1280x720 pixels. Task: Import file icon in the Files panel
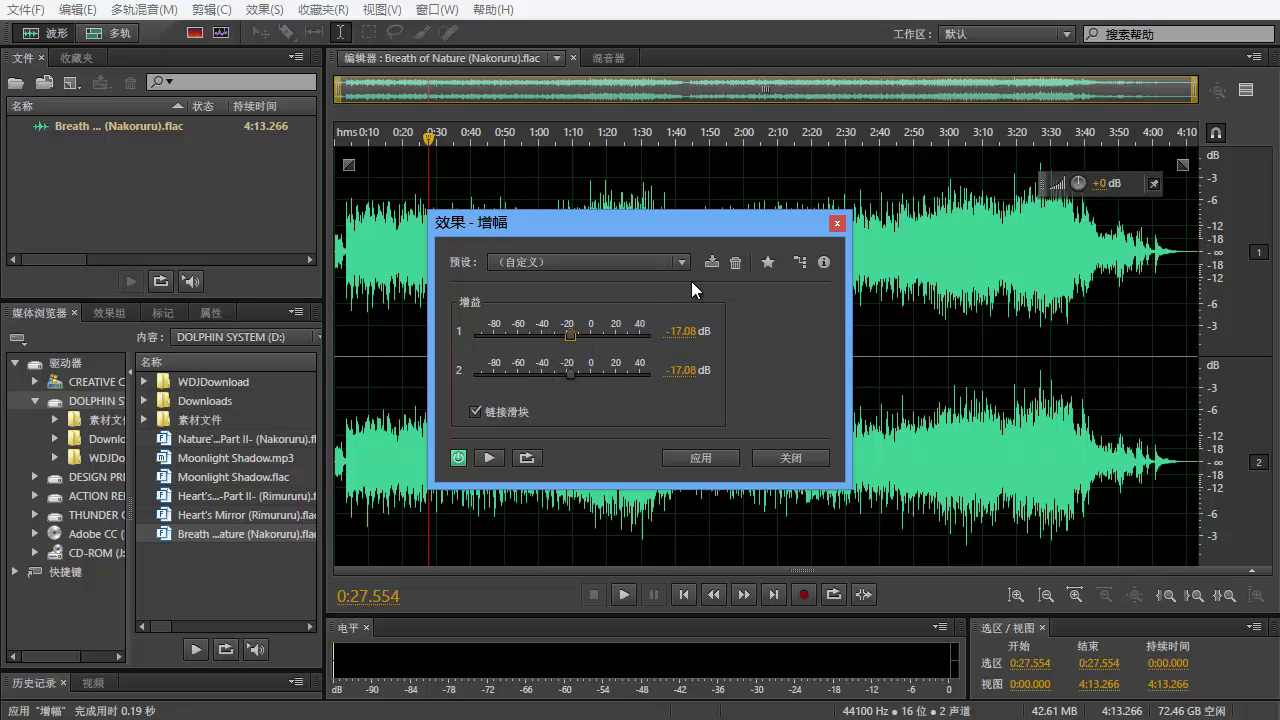coord(44,82)
